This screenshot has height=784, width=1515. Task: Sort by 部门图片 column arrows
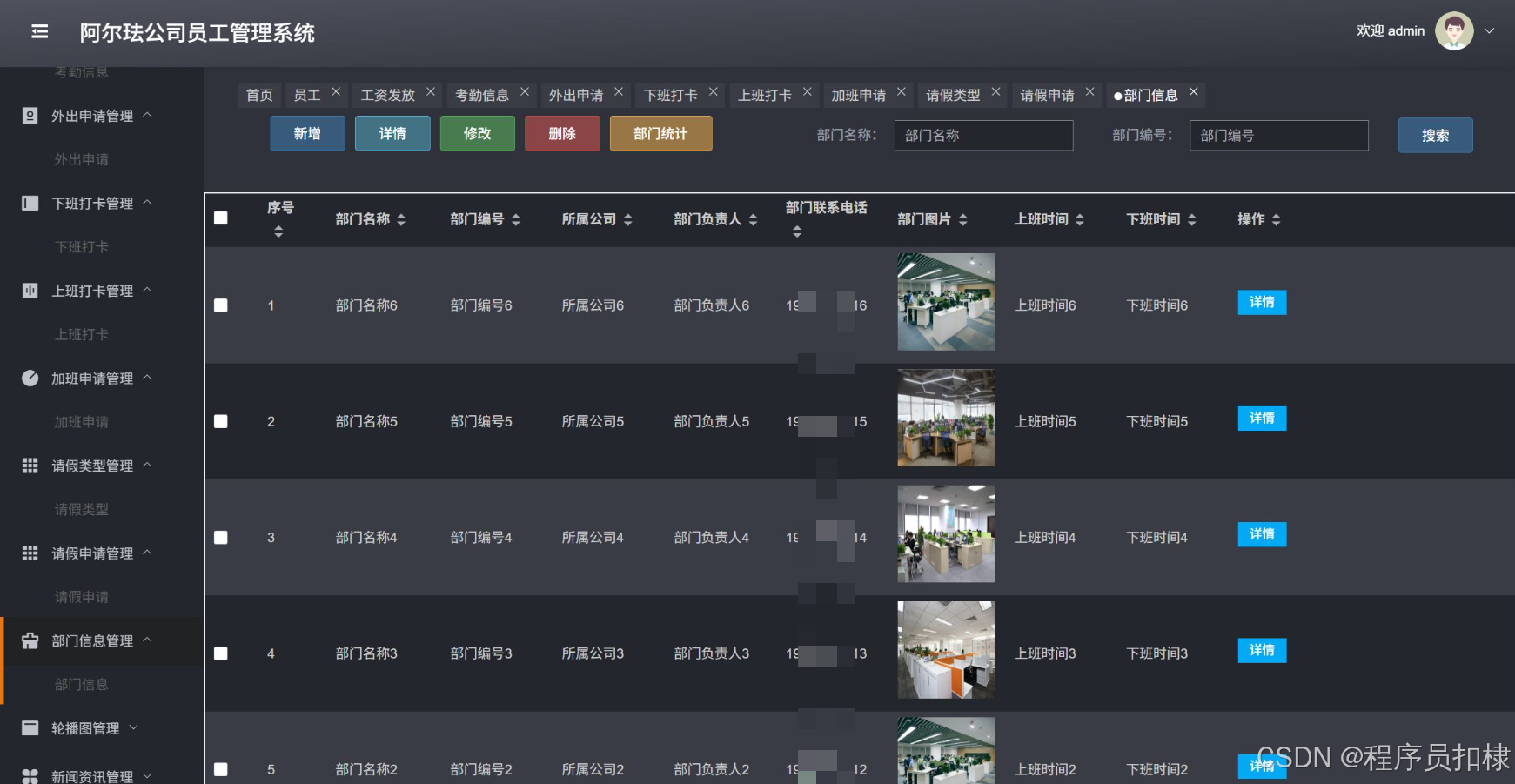point(963,220)
